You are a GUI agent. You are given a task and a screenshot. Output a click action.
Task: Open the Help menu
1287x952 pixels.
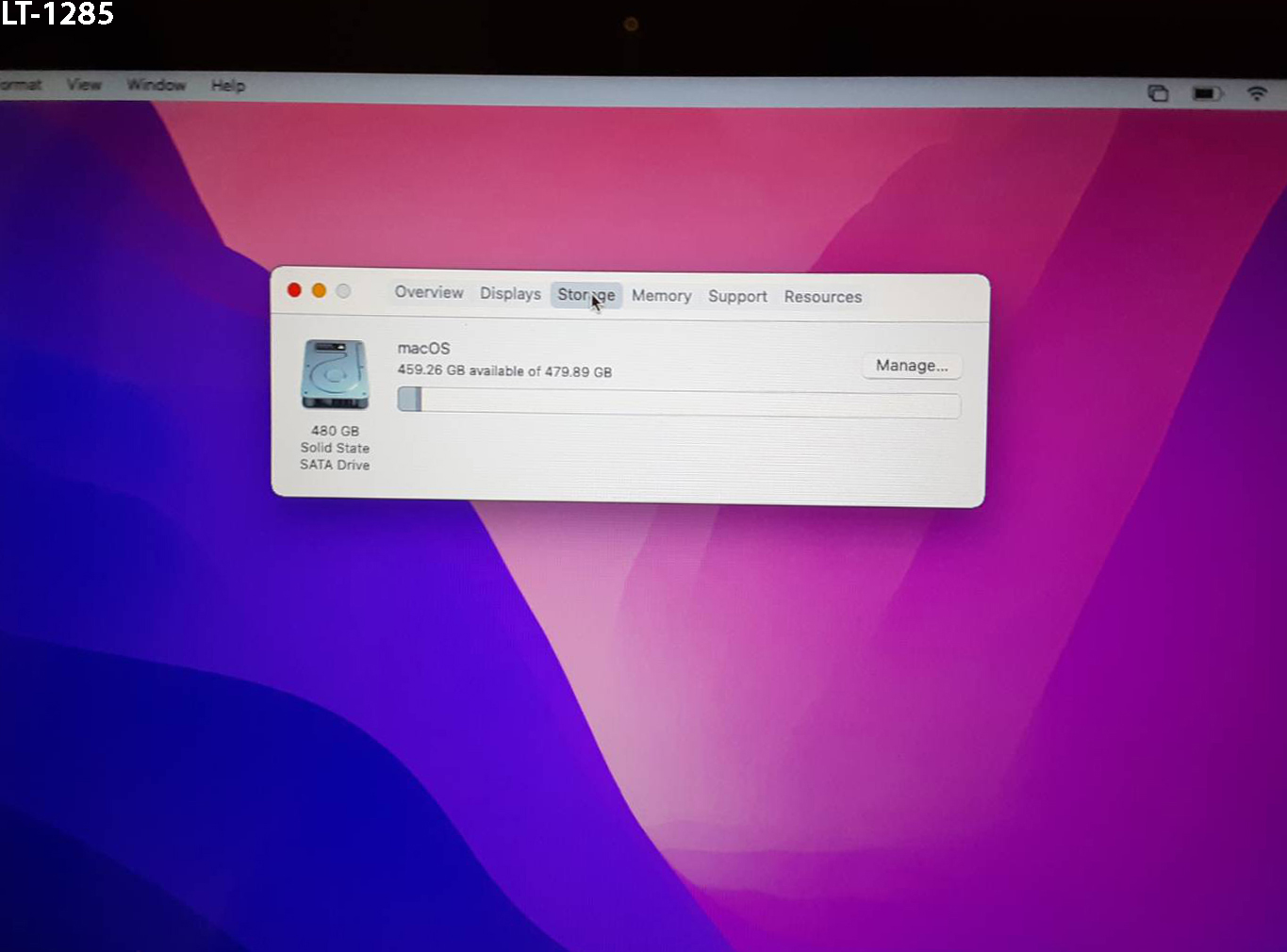(x=228, y=86)
